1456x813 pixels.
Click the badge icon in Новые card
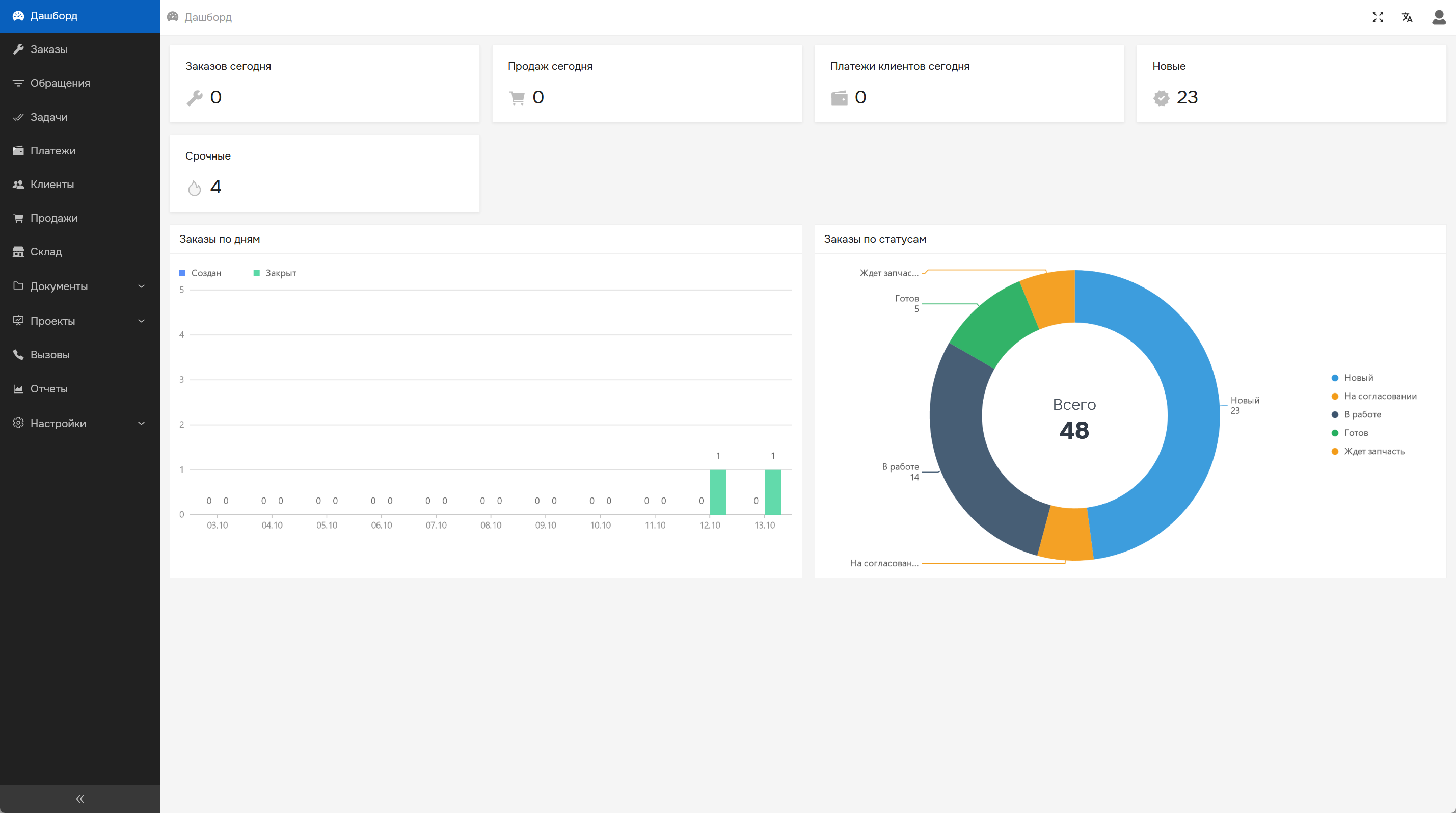[x=1161, y=98]
